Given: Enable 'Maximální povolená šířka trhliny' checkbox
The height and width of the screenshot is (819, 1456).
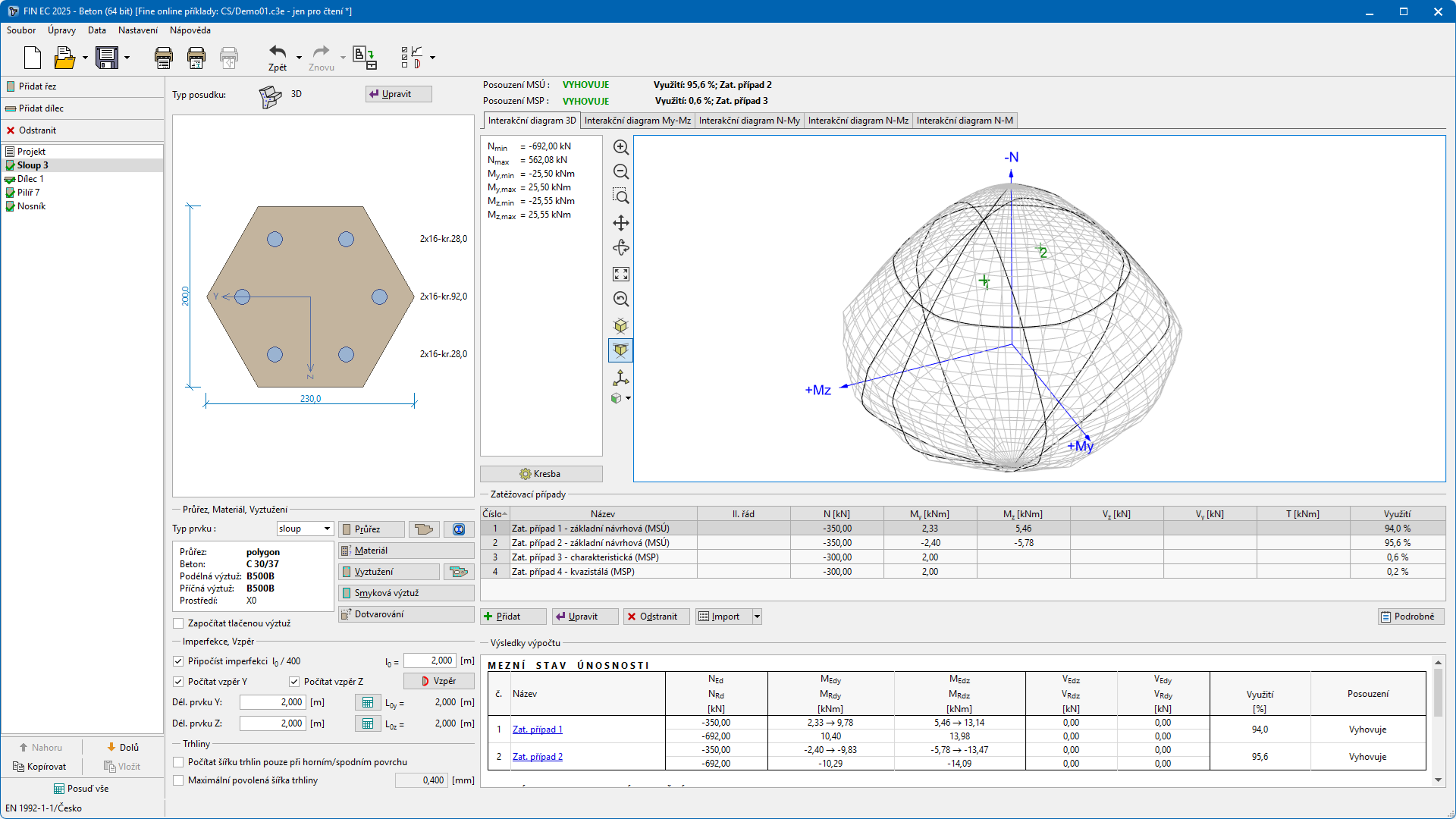Looking at the screenshot, I should (x=179, y=780).
